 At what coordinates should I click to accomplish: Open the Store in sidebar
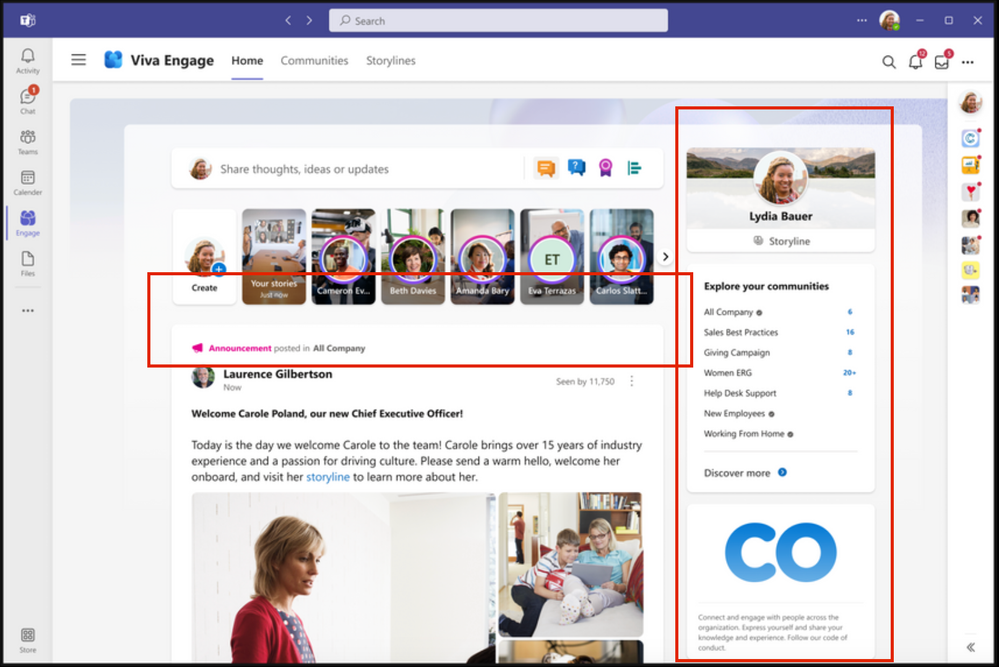tap(27, 640)
